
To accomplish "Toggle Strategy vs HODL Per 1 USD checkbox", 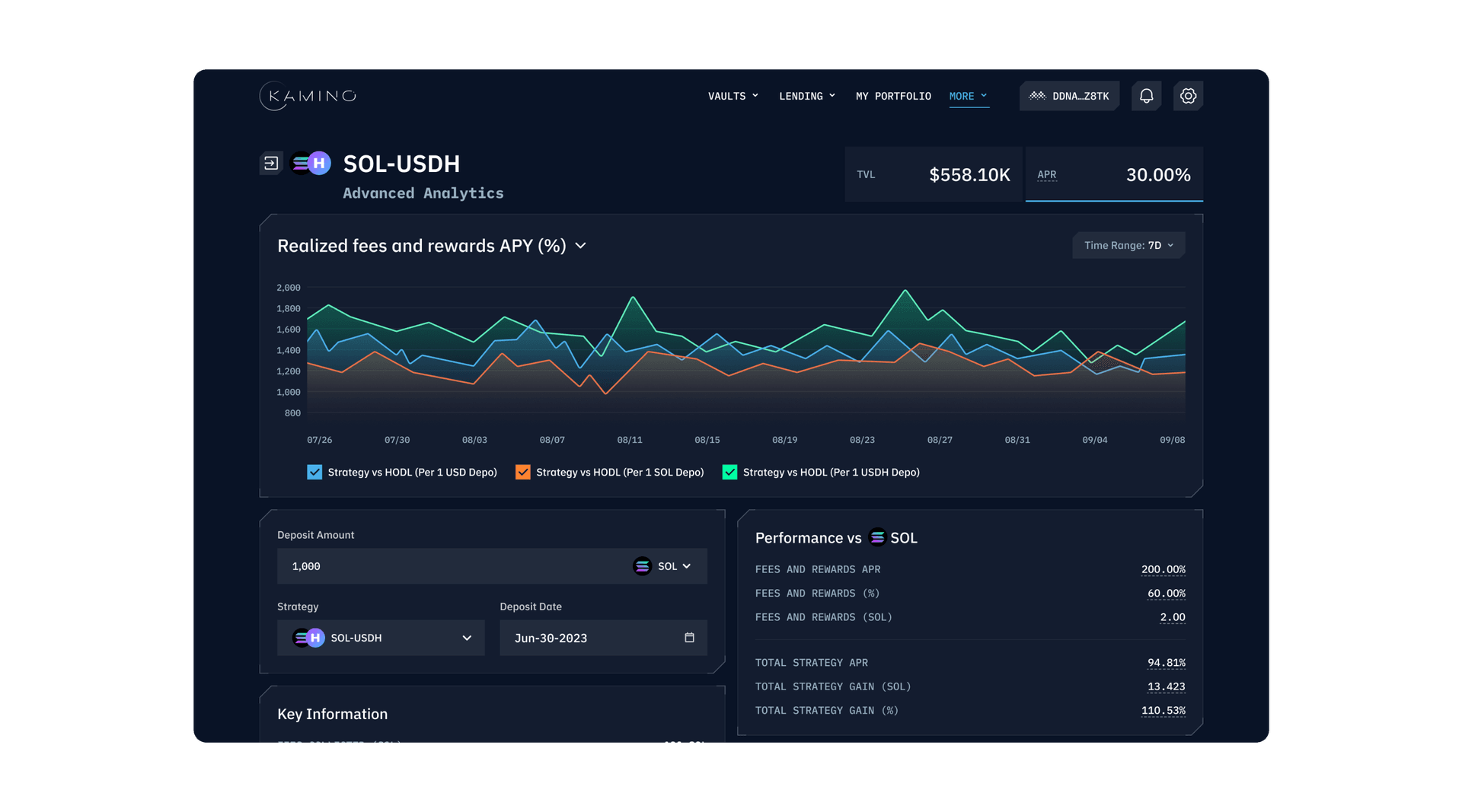I will 314,472.
